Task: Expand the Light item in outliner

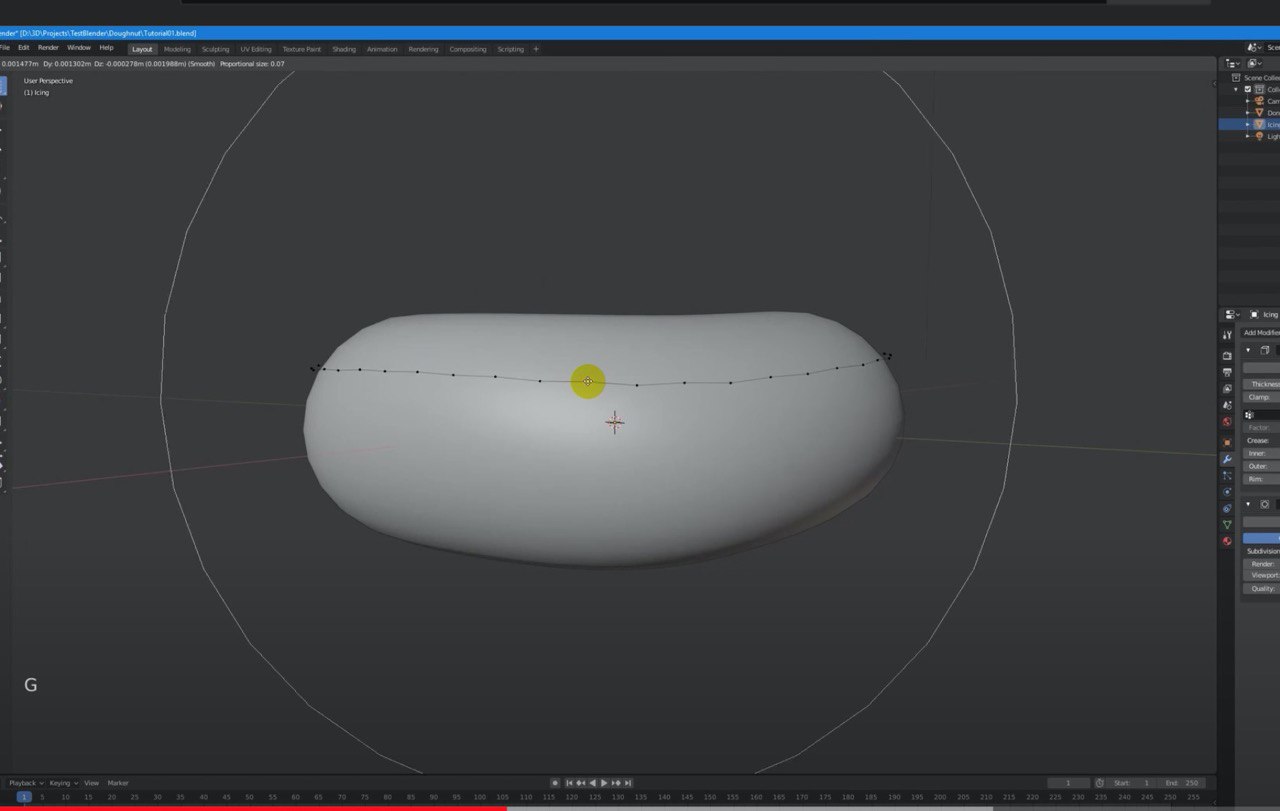Action: point(1247,136)
